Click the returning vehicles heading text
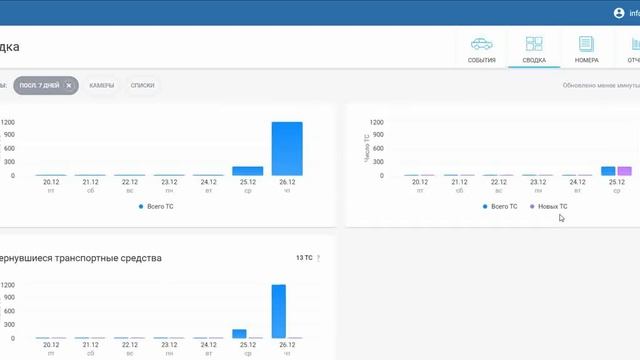Screen dimensions: 640x360 tap(80, 258)
